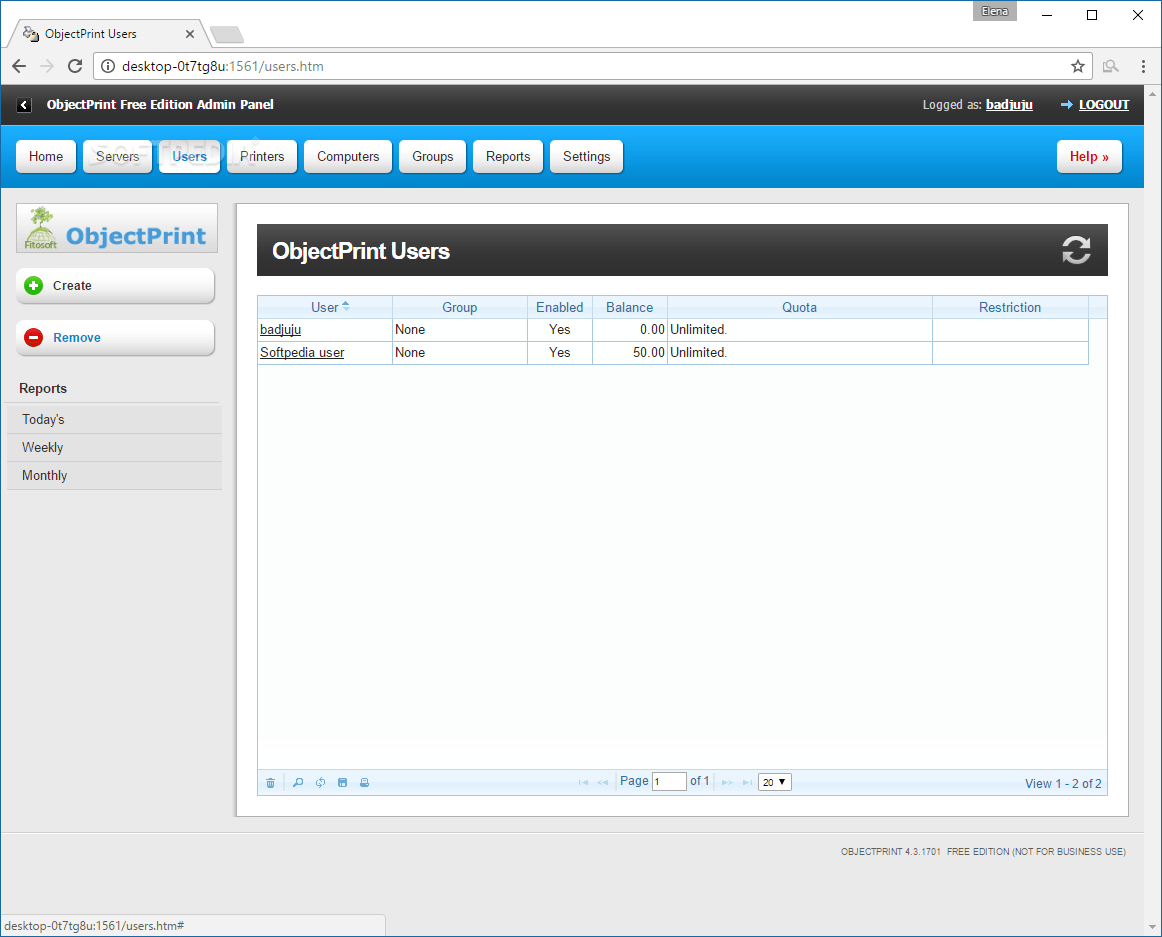Go to previous page in grid pager
The height and width of the screenshot is (937, 1162).
602,783
